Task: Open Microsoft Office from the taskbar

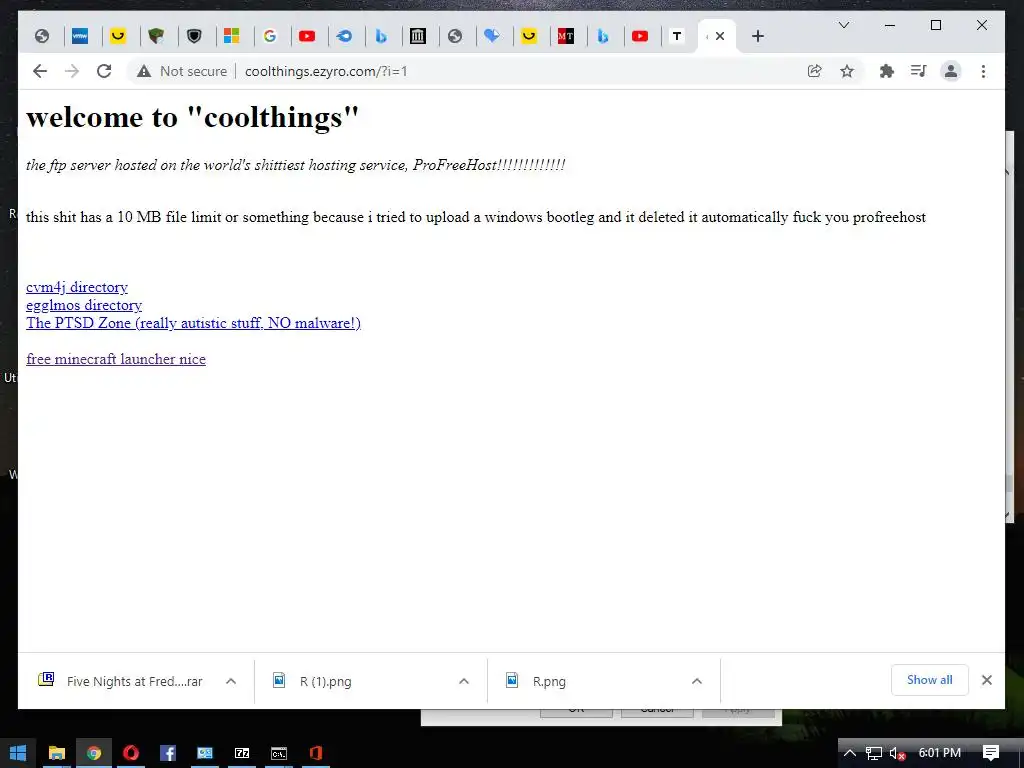Action: tap(315, 753)
